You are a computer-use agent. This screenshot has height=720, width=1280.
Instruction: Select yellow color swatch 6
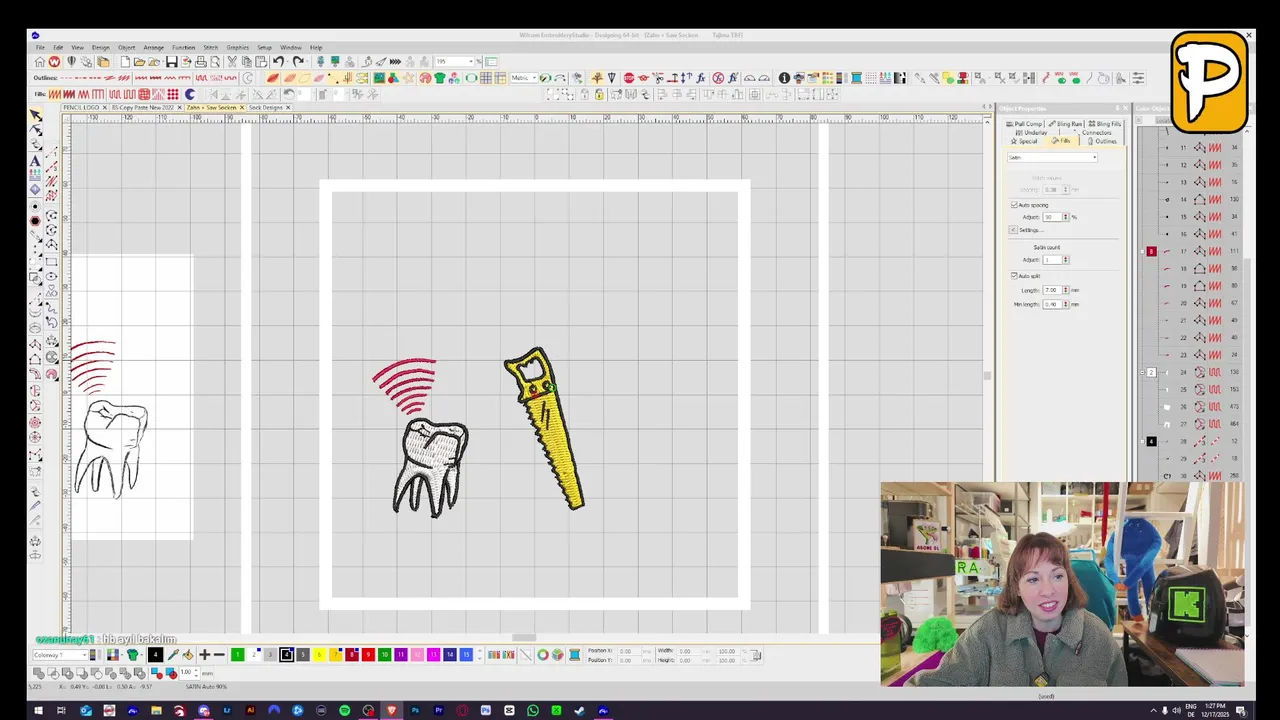pos(319,655)
